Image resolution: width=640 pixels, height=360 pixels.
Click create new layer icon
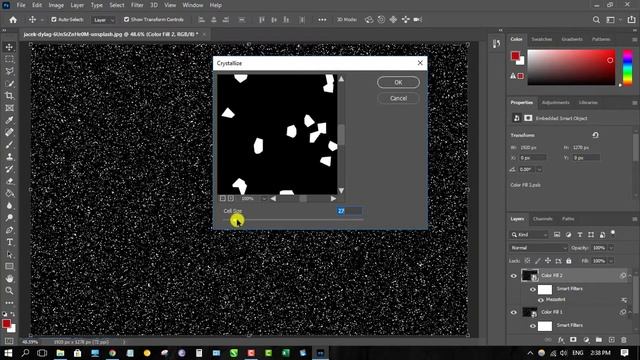(x=611, y=340)
